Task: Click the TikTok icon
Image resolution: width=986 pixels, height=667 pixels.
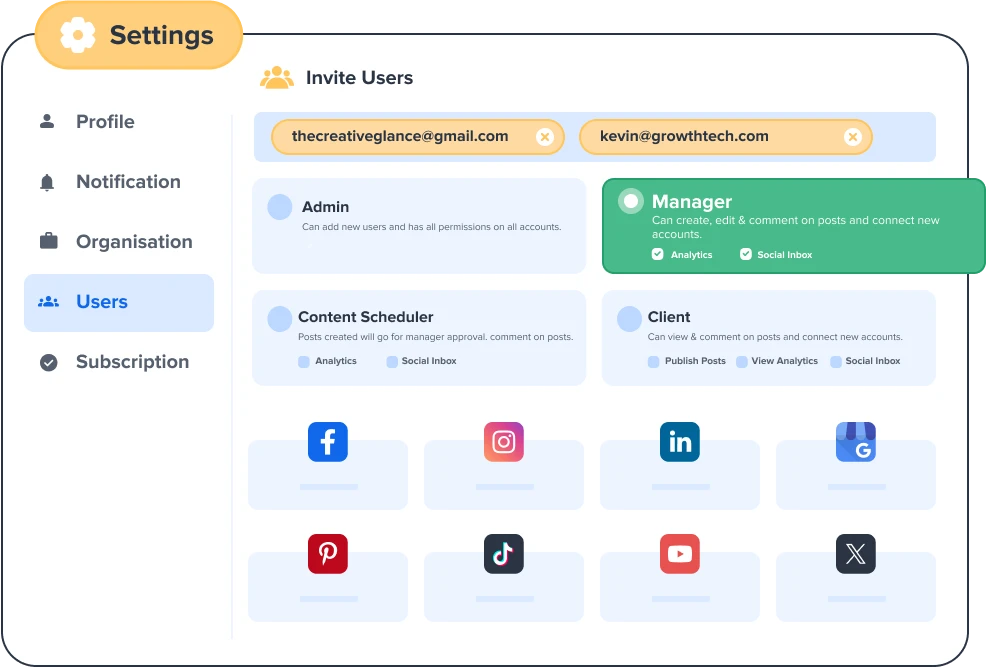Action: click(503, 553)
